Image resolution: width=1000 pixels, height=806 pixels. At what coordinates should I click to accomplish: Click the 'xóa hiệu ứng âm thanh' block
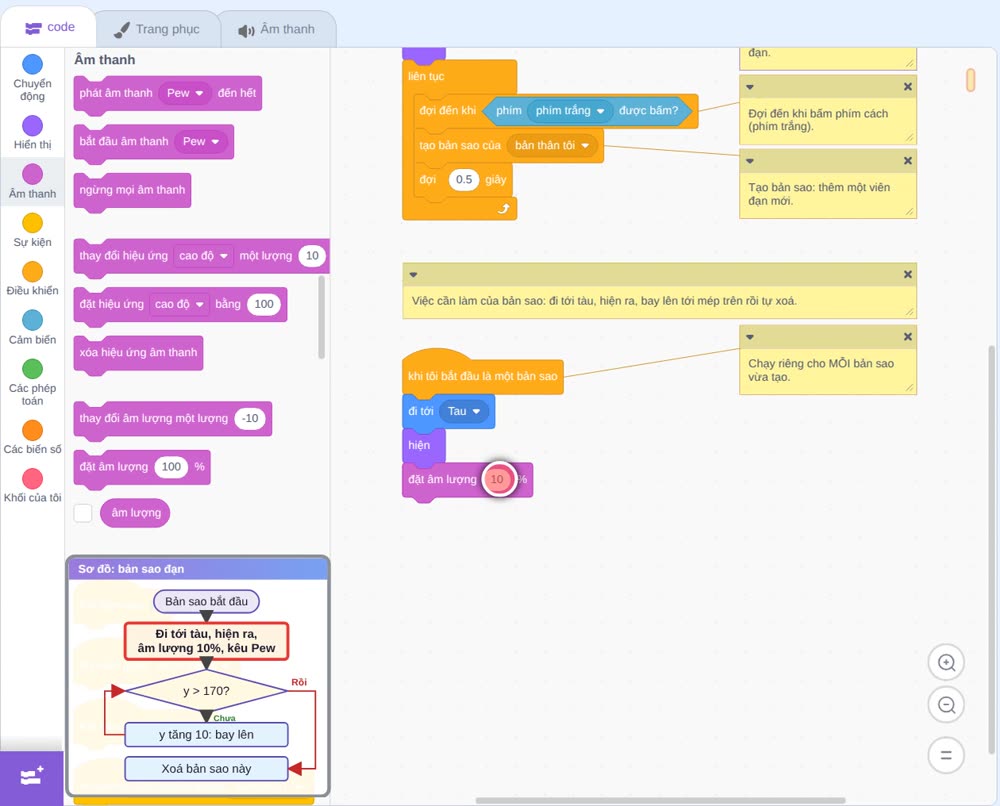[138, 353]
